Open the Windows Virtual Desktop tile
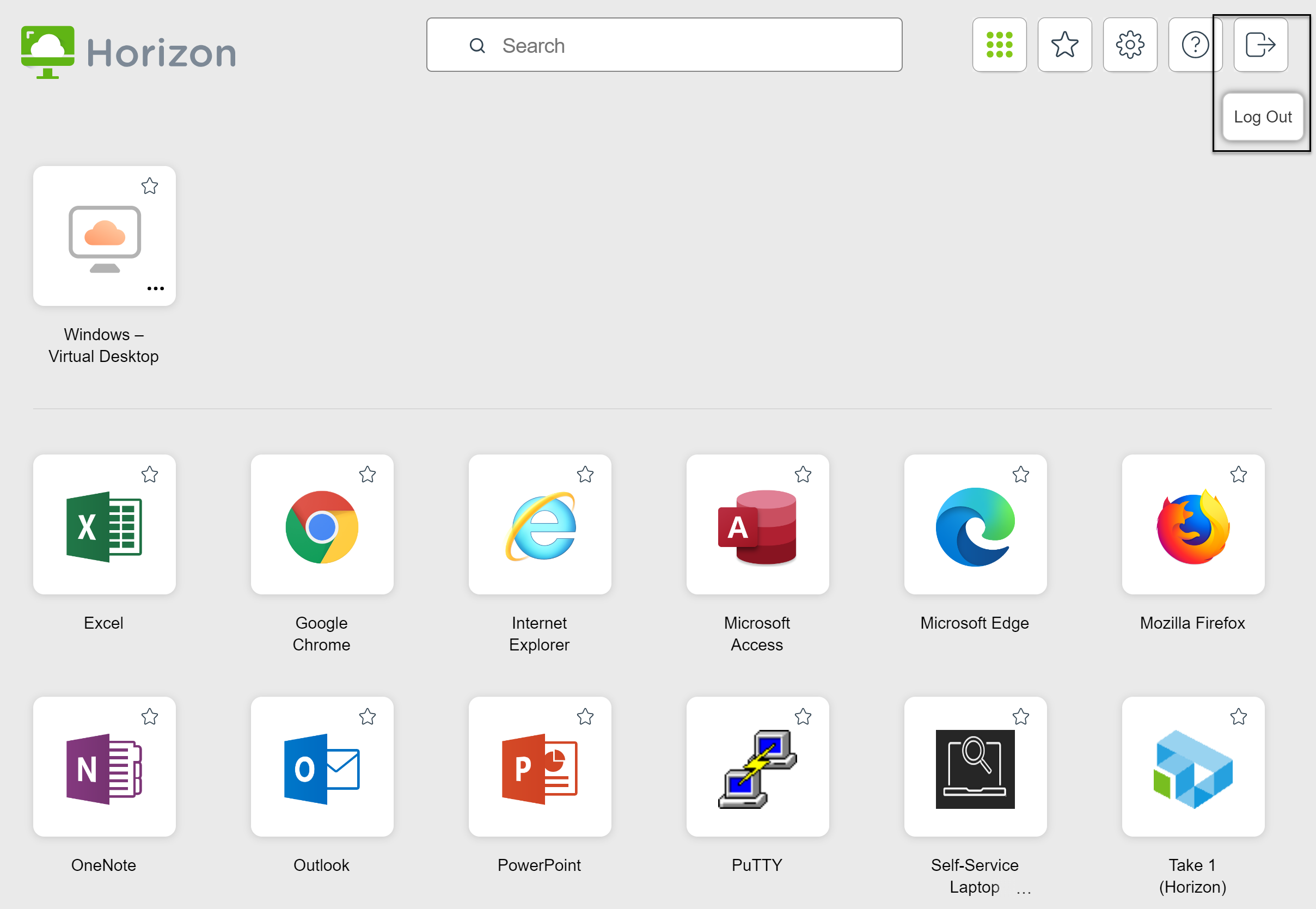Viewport: 1316px width, 909px height. 104,236
